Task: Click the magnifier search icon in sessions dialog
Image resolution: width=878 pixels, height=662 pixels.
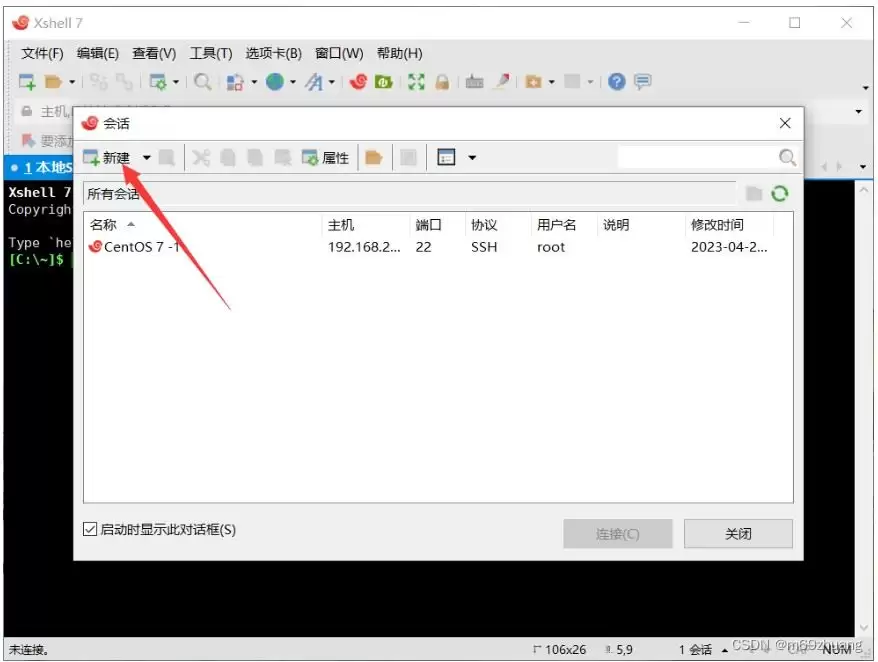Action: 787,157
